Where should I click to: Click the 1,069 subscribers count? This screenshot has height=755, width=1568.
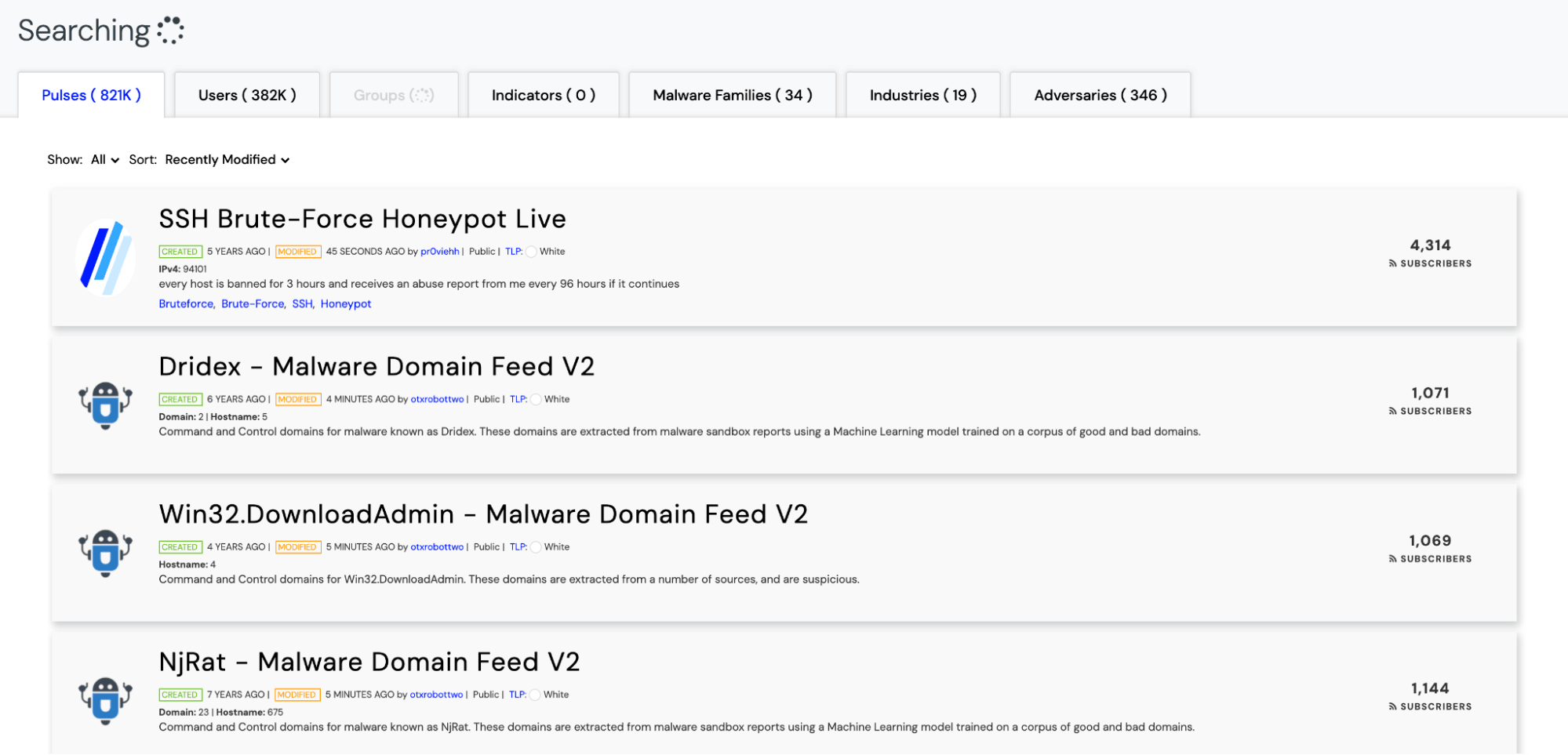(1431, 541)
